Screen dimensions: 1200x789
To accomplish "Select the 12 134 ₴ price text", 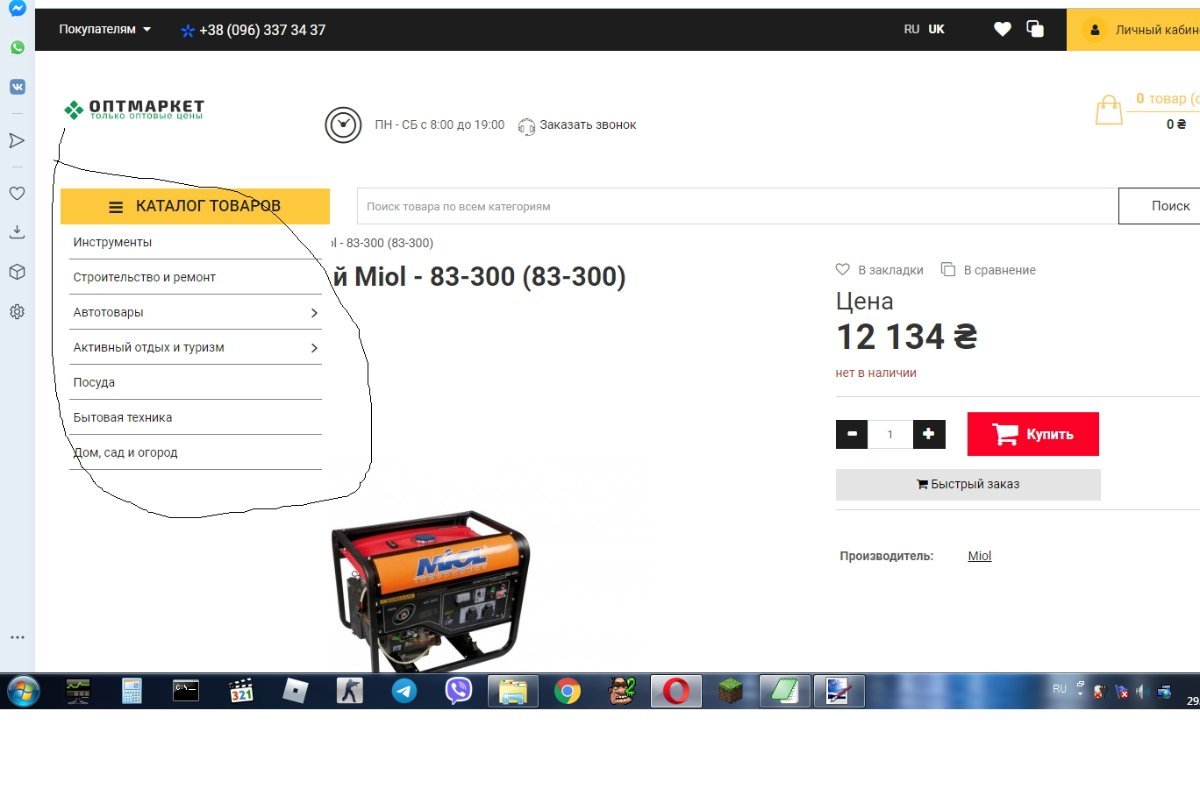I will click(x=906, y=337).
